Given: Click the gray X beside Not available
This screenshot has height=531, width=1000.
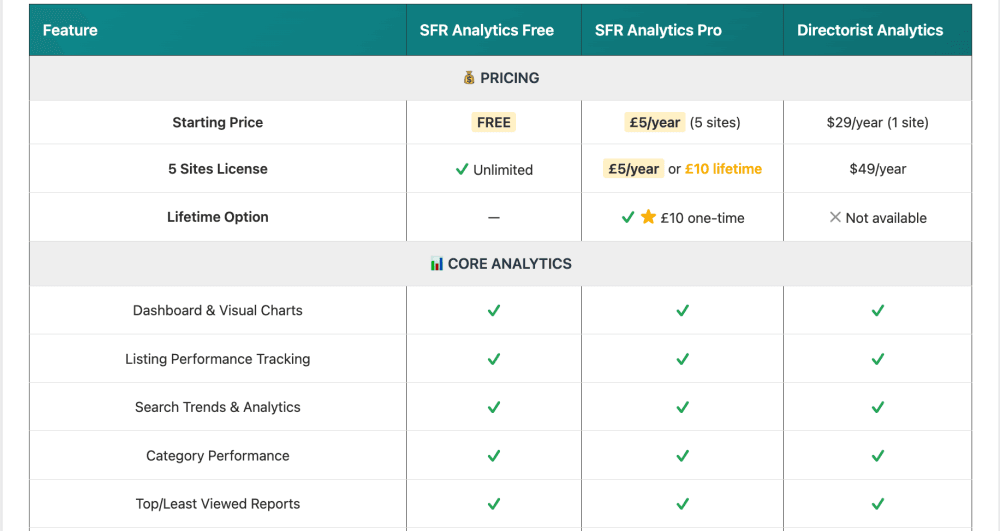Looking at the screenshot, I should (x=835, y=217).
